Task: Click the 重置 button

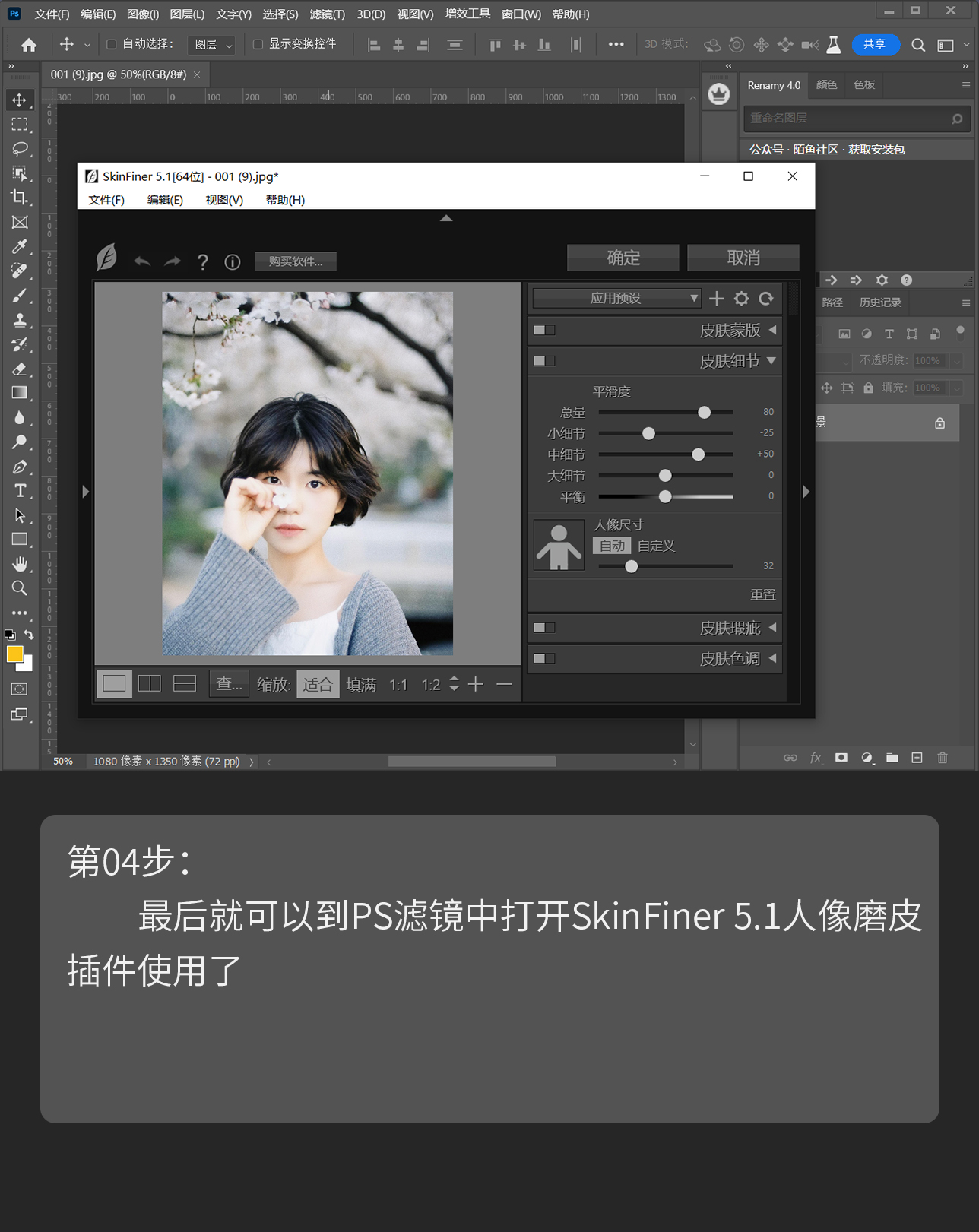Action: (762, 595)
